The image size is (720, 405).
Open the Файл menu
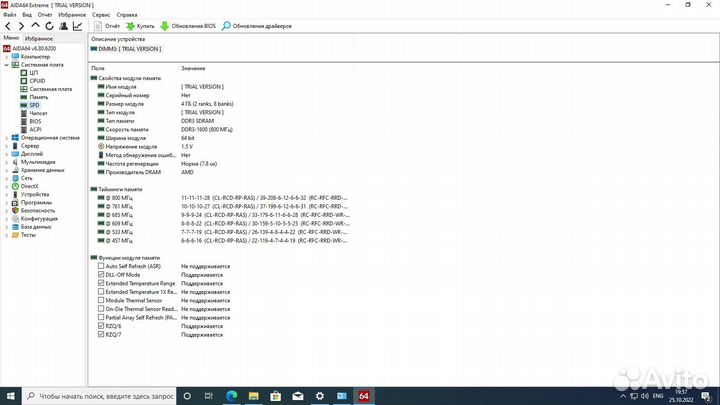9,15
